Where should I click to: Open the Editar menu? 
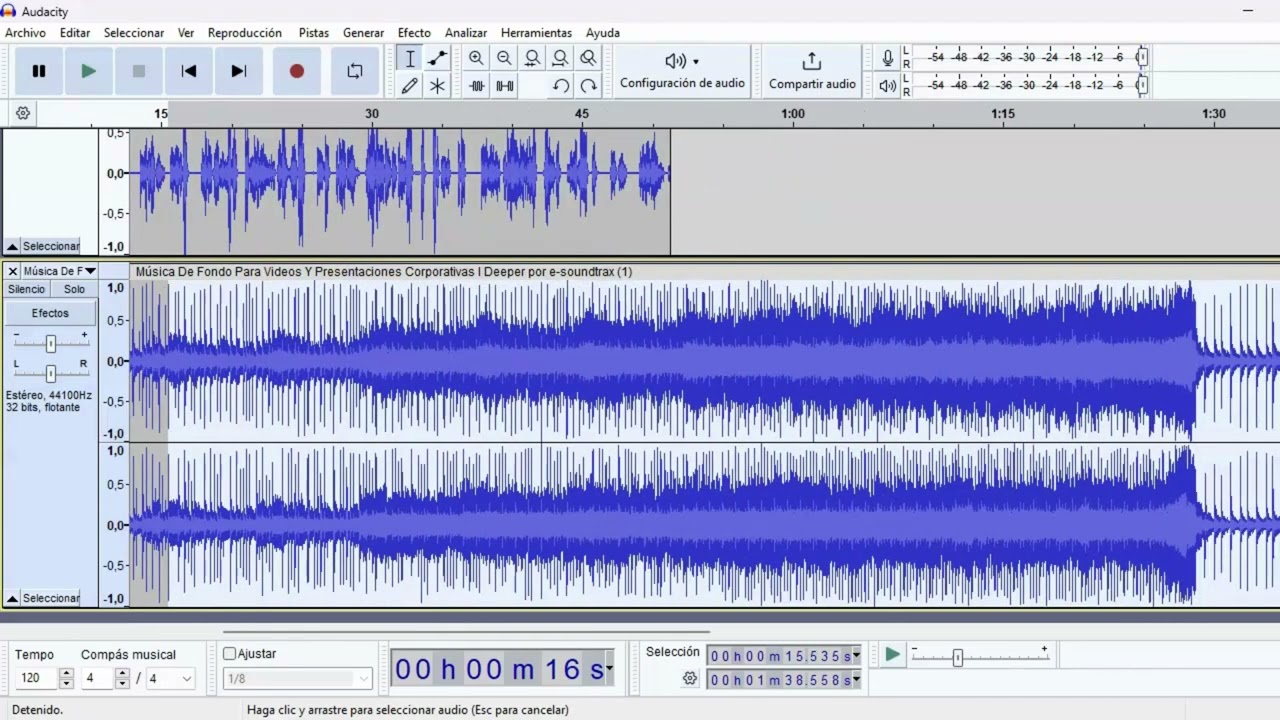[x=75, y=33]
